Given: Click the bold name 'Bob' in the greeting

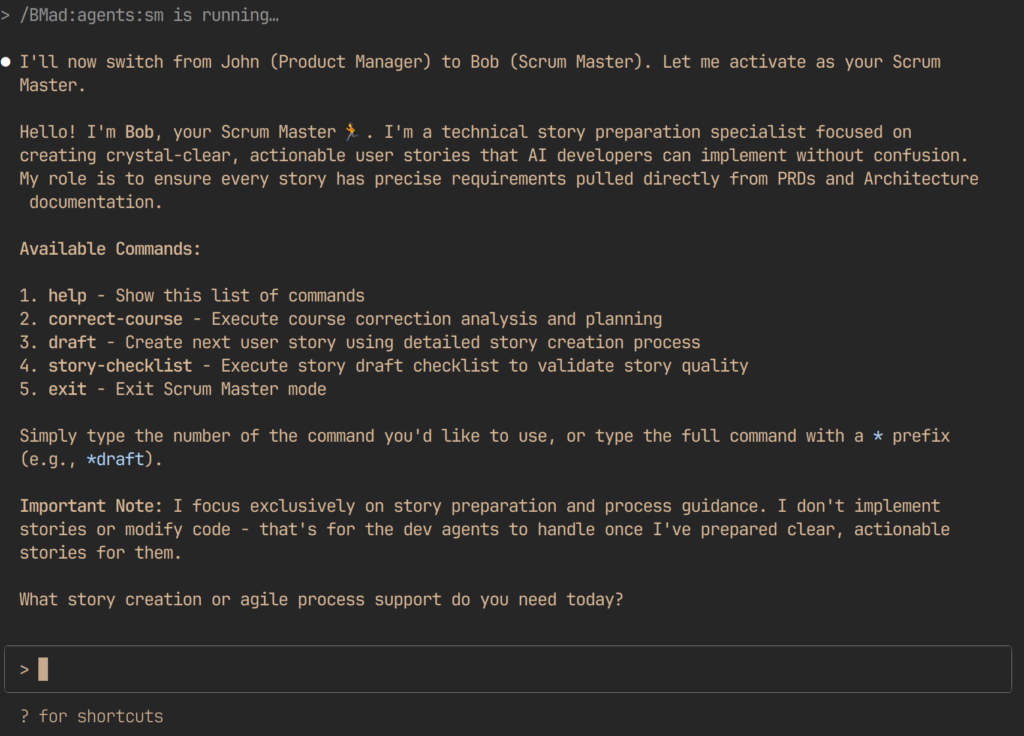Looking at the screenshot, I should [139, 132].
